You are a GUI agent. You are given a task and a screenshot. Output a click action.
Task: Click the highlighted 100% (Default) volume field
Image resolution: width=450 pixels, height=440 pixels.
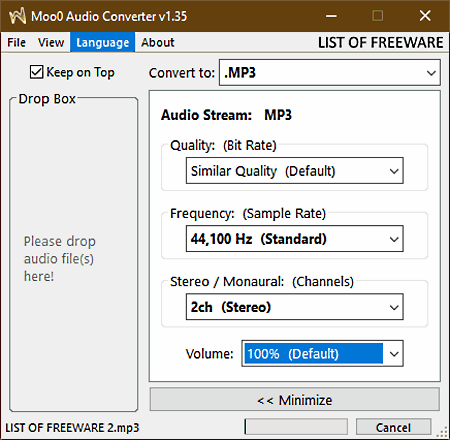click(313, 353)
